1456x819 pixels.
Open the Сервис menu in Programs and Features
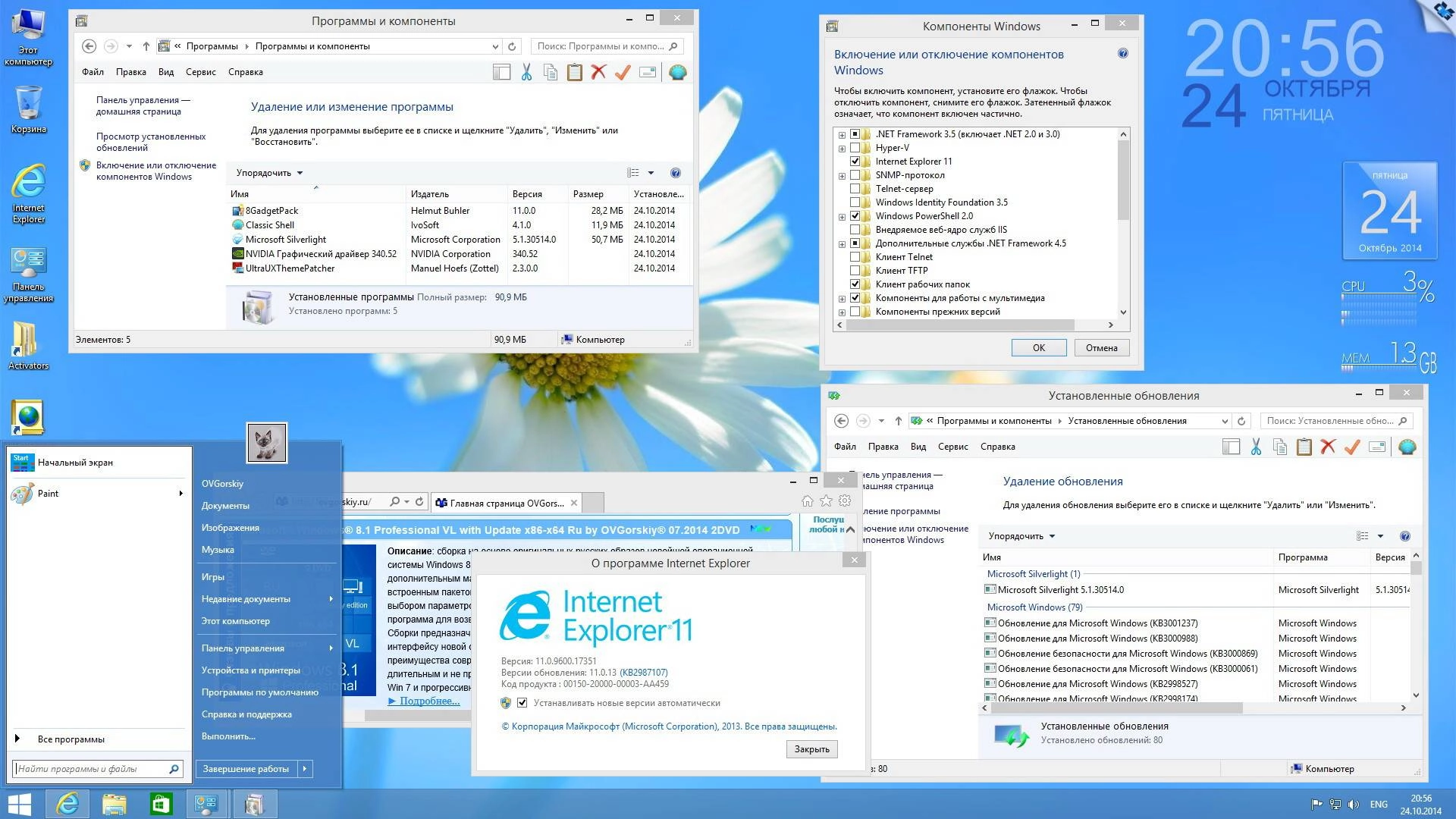click(x=199, y=72)
